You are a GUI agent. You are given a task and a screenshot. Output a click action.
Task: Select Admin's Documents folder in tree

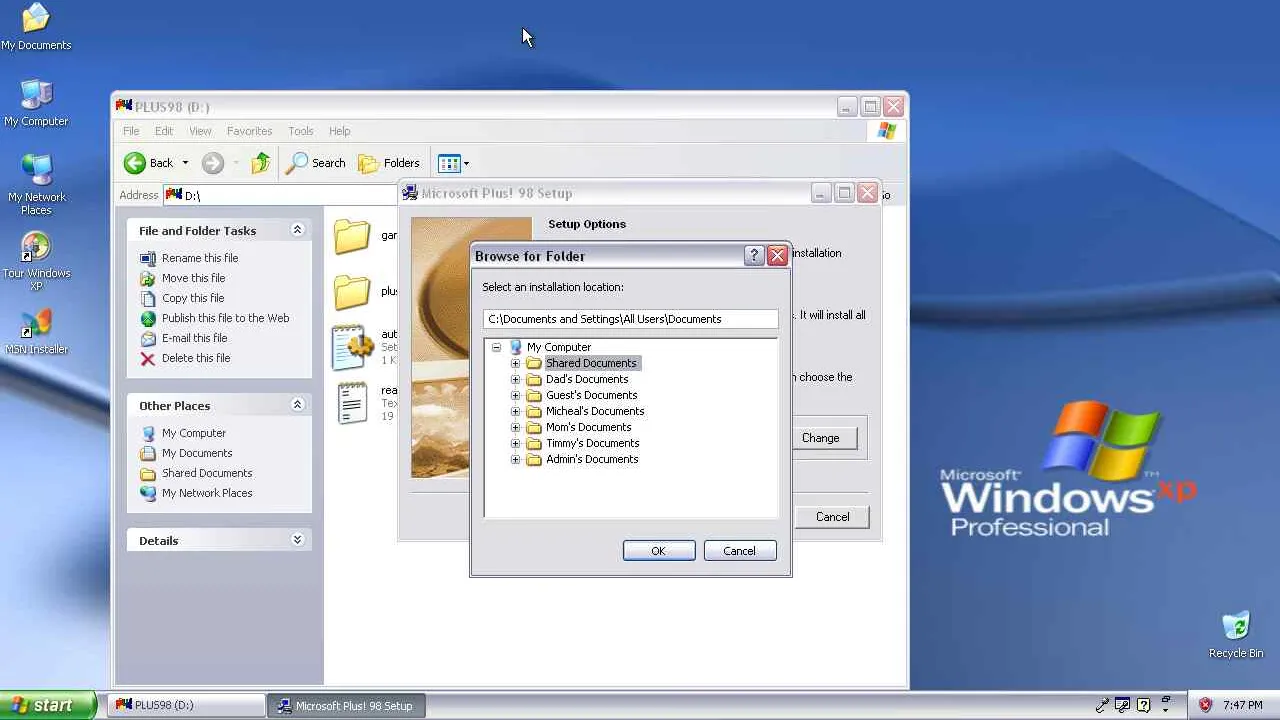pyautogui.click(x=592, y=459)
